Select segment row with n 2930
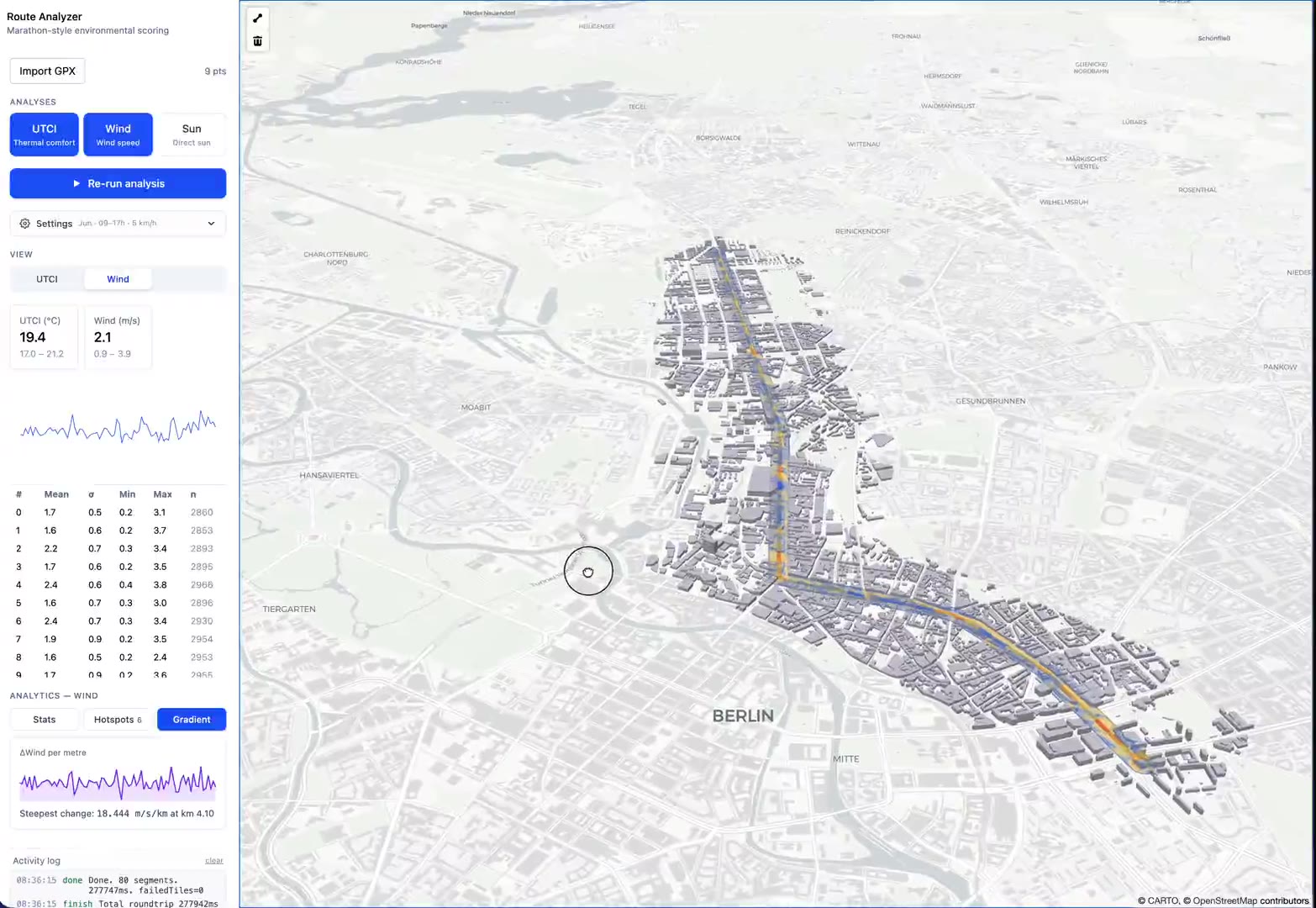Viewport: 1316px width, 908px height. click(x=118, y=621)
